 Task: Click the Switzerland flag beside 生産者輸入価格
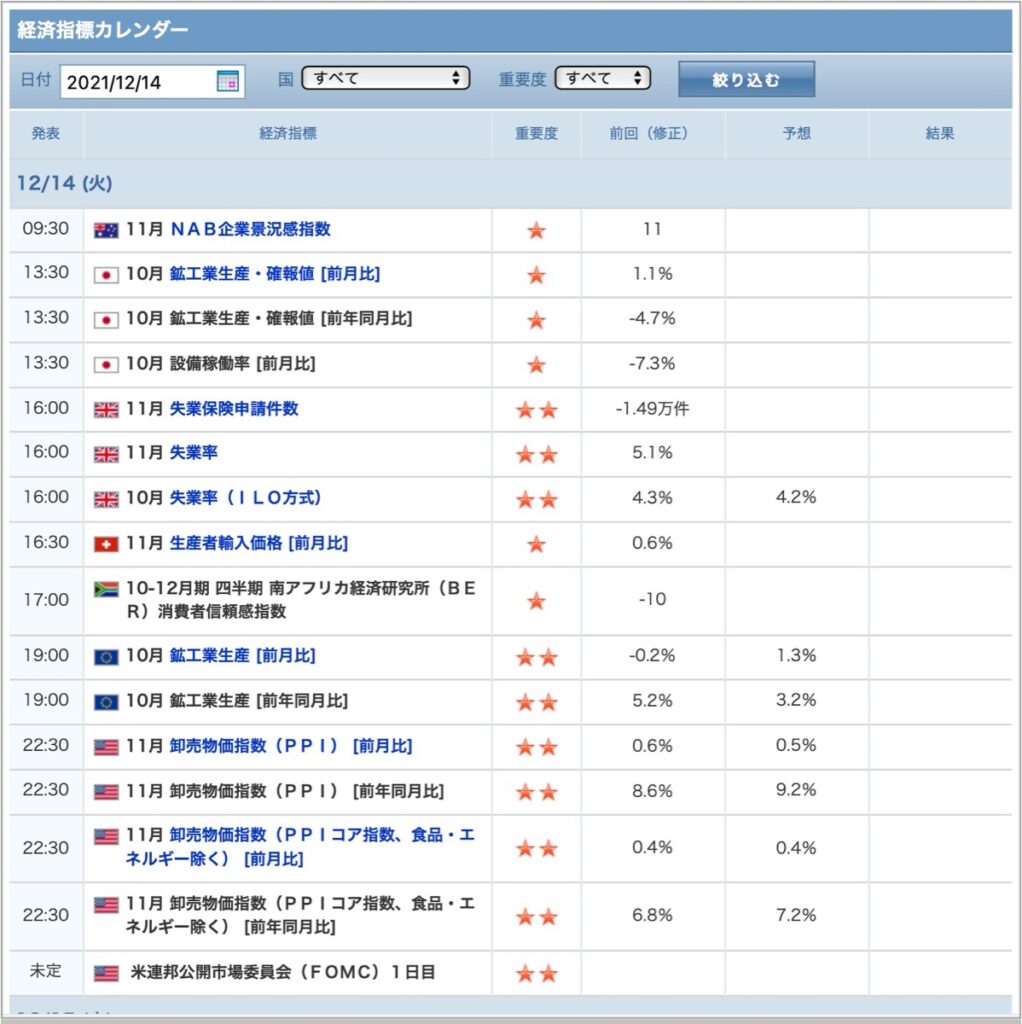click(x=106, y=545)
